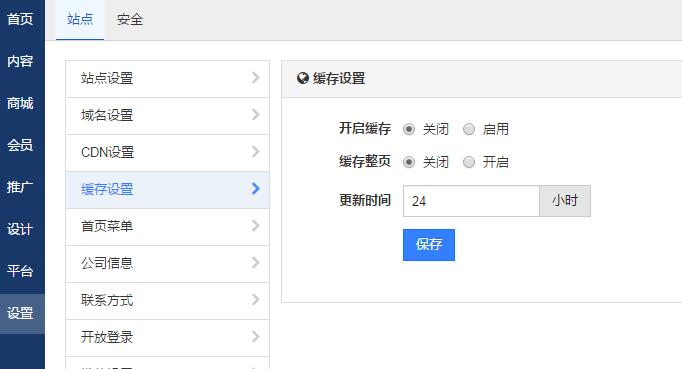Viewport: 682px width, 369px height.
Task: Switch to the 站点 tab
Action: click(80, 20)
